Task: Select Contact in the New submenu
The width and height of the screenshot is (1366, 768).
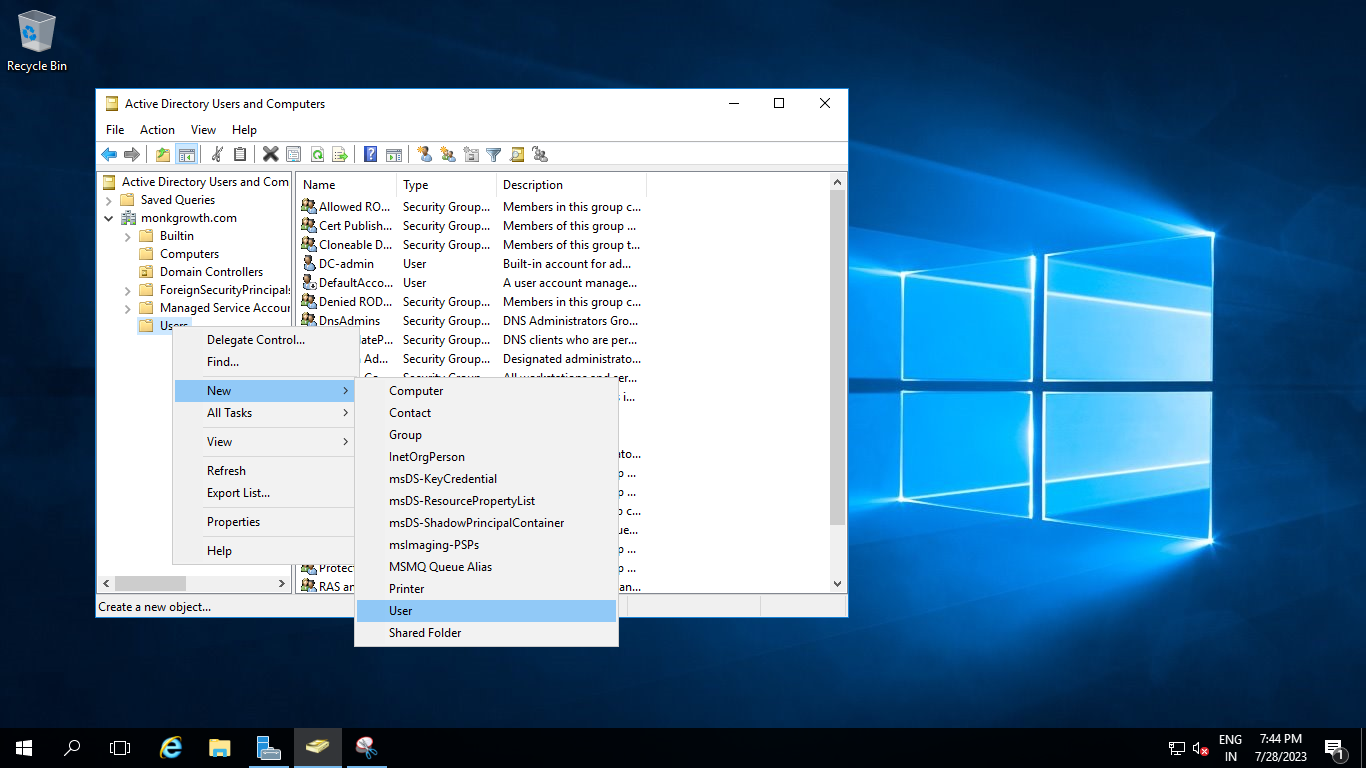Action: [486, 413]
